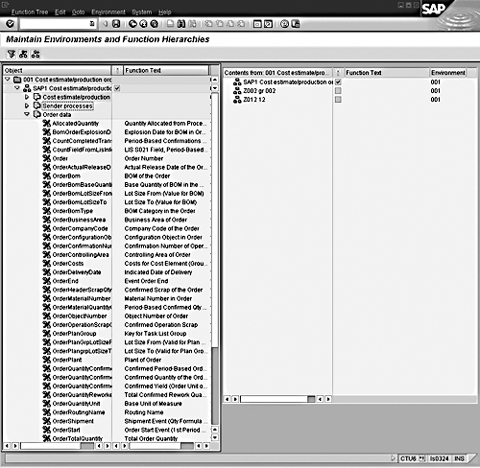Click the Generate Shortcut icon
This screenshot has height=468, width=480.
(x=268, y=24)
